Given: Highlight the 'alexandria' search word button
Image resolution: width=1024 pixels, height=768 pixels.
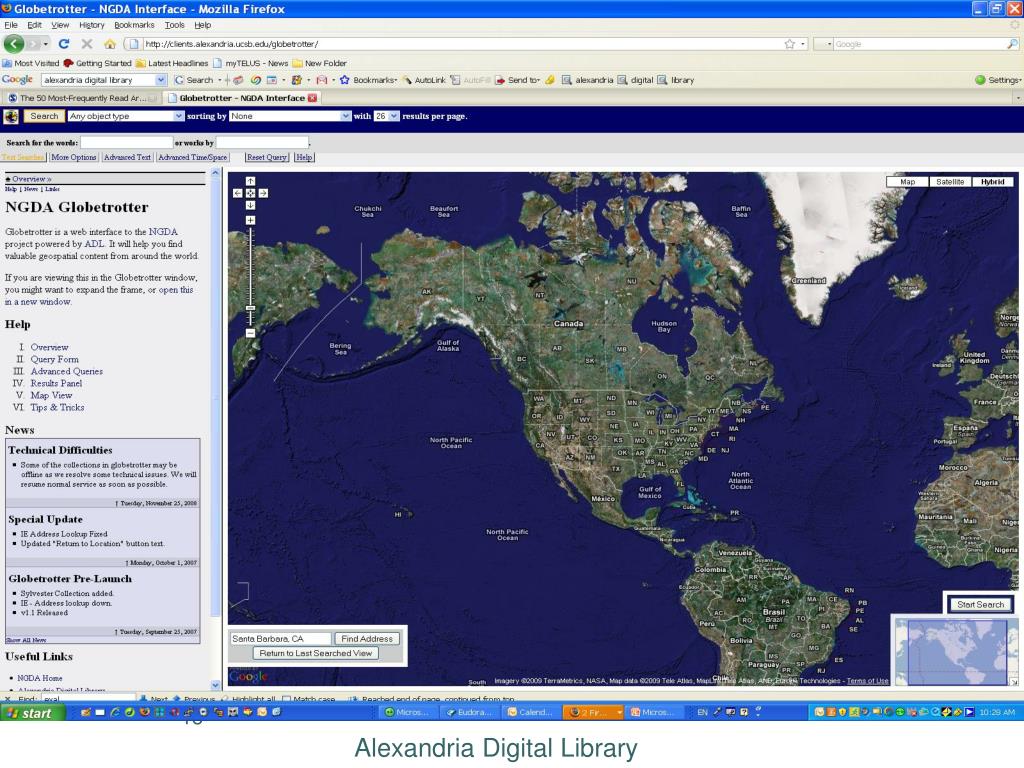Looking at the screenshot, I should tap(587, 80).
